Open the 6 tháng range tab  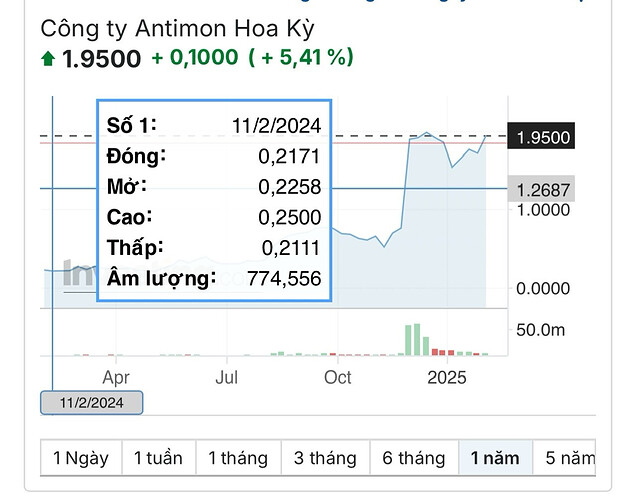pyautogui.click(x=414, y=458)
